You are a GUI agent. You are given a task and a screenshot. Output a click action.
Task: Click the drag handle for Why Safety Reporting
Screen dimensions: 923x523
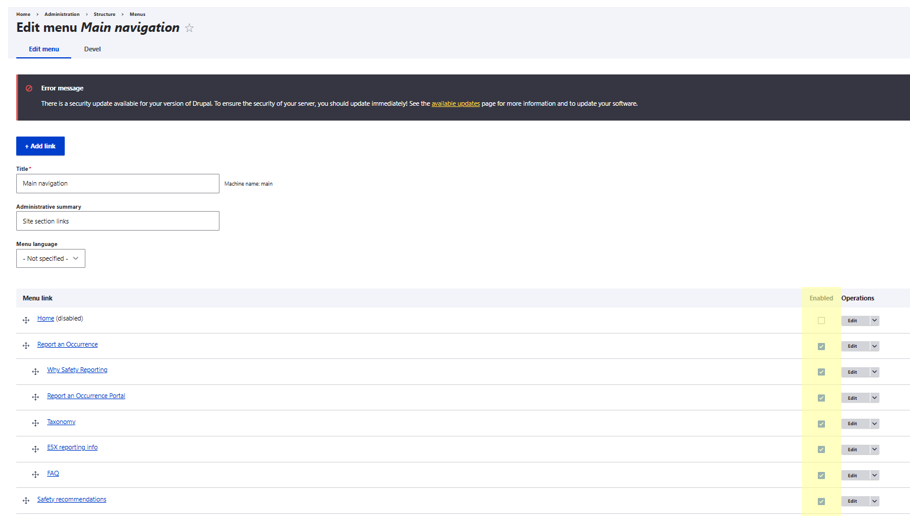(35, 372)
